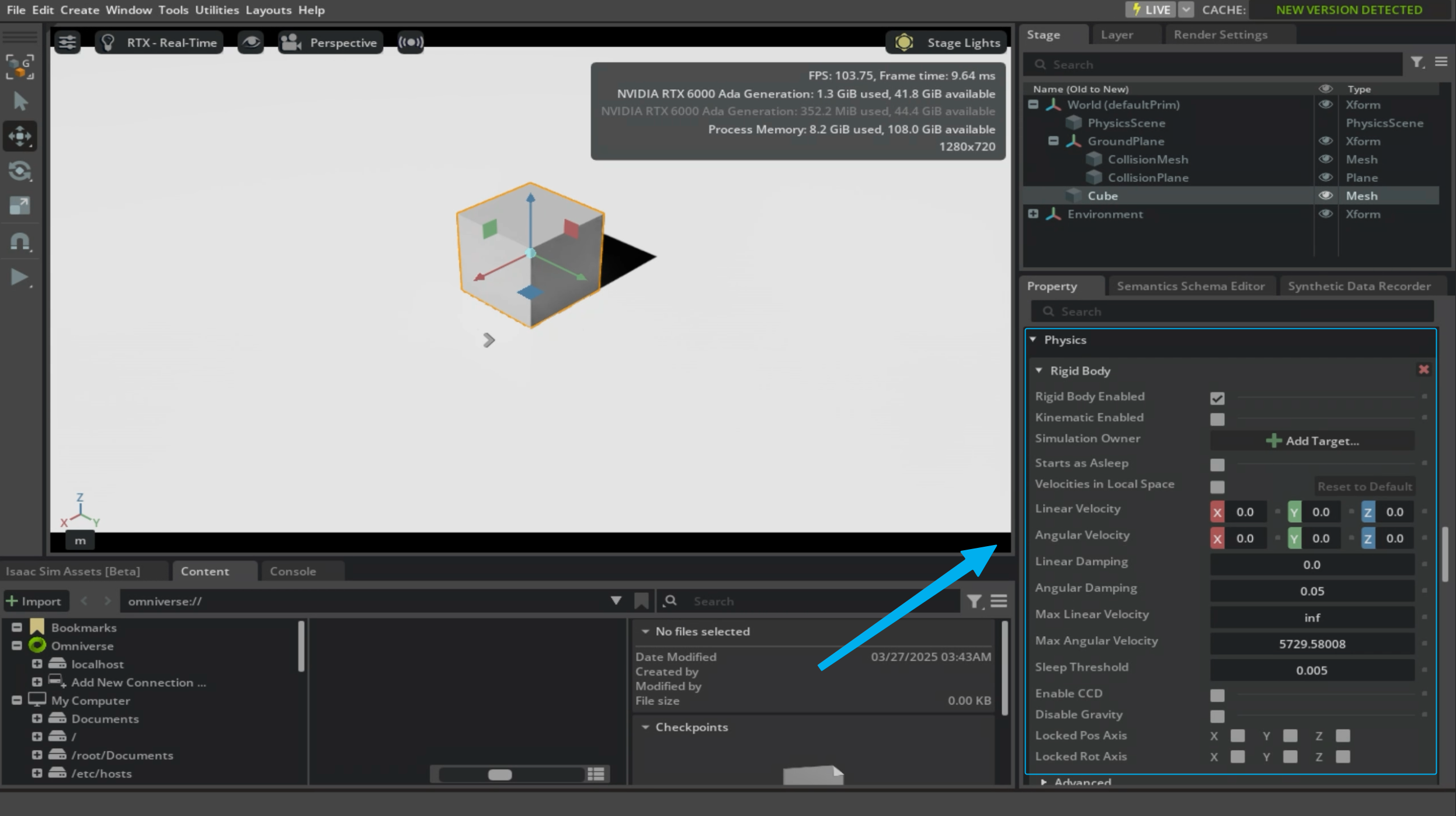
Task: Click the Stage panel filter icon
Action: 1417,62
